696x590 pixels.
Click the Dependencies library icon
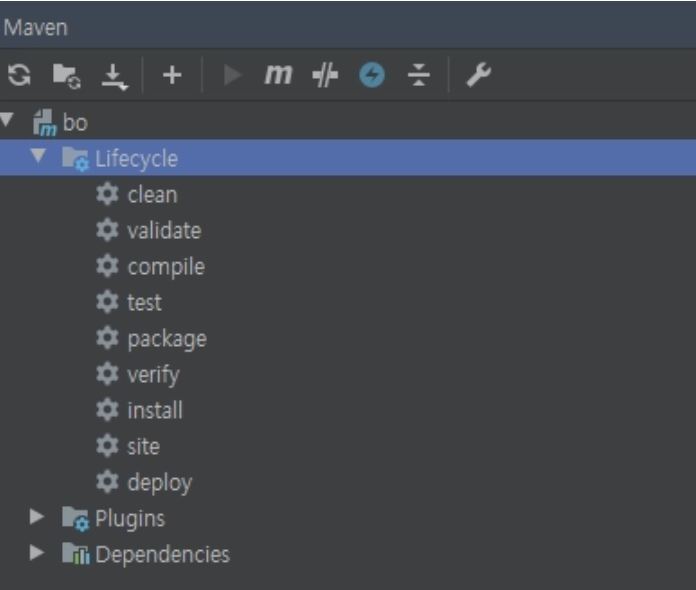(75, 554)
